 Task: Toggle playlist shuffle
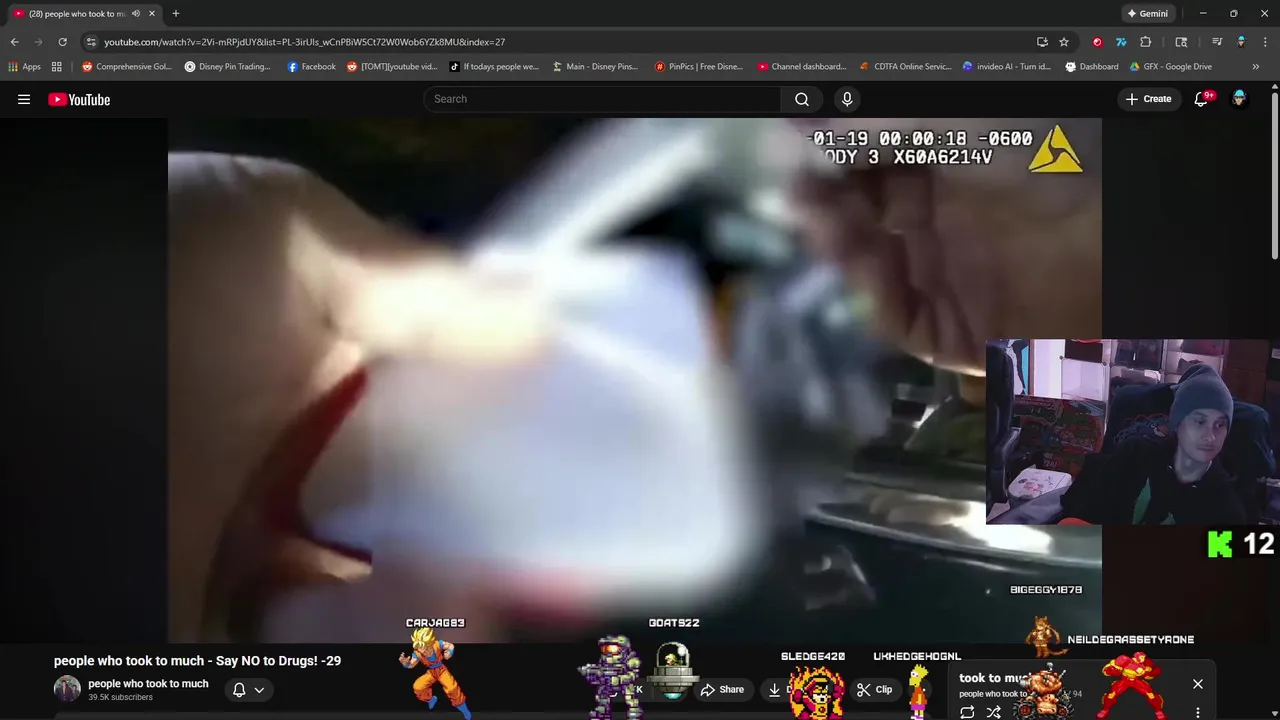click(x=993, y=713)
